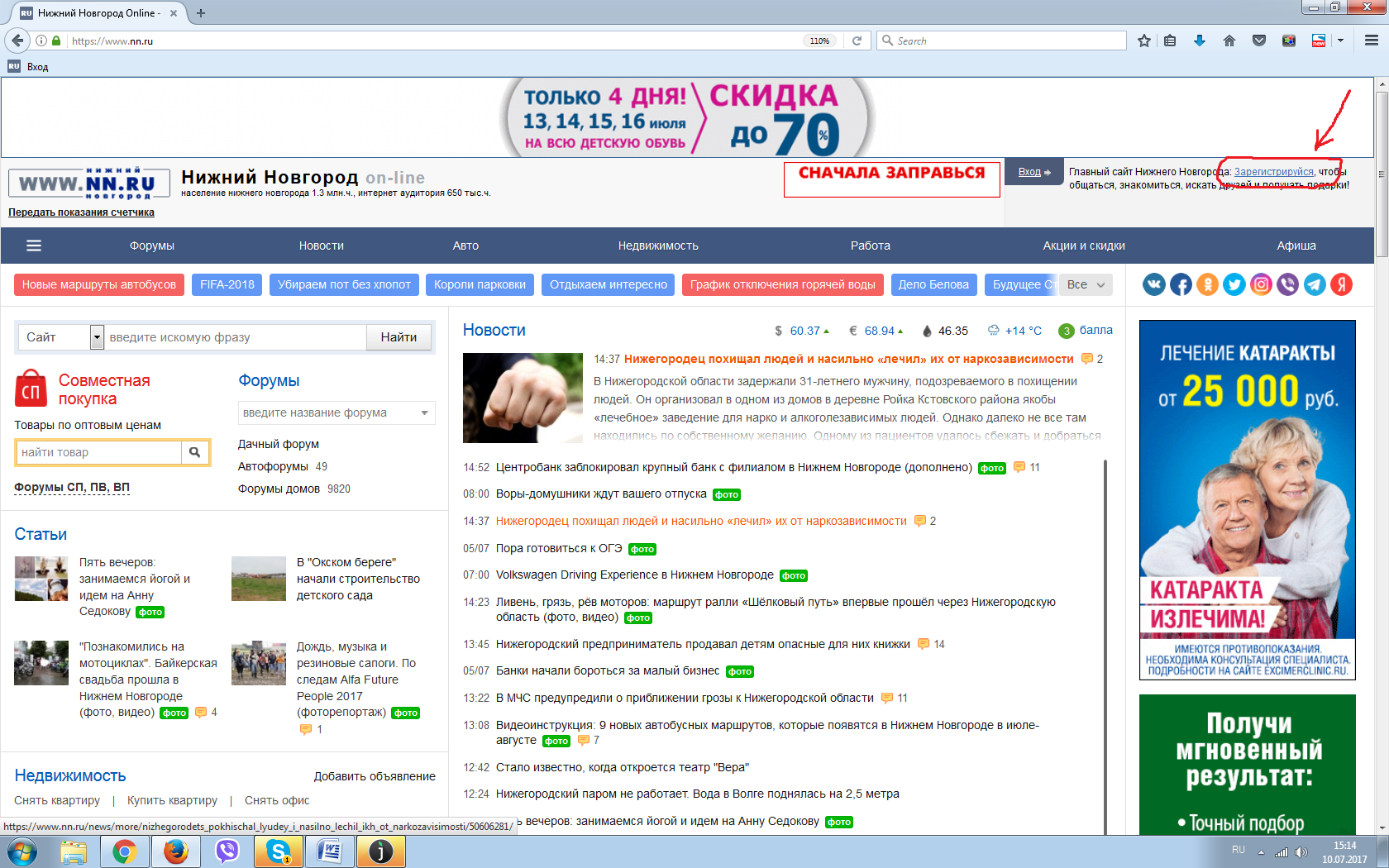Viewport: 1389px width, 868px height.
Task: Click Добавить объявление link
Action: click(375, 776)
